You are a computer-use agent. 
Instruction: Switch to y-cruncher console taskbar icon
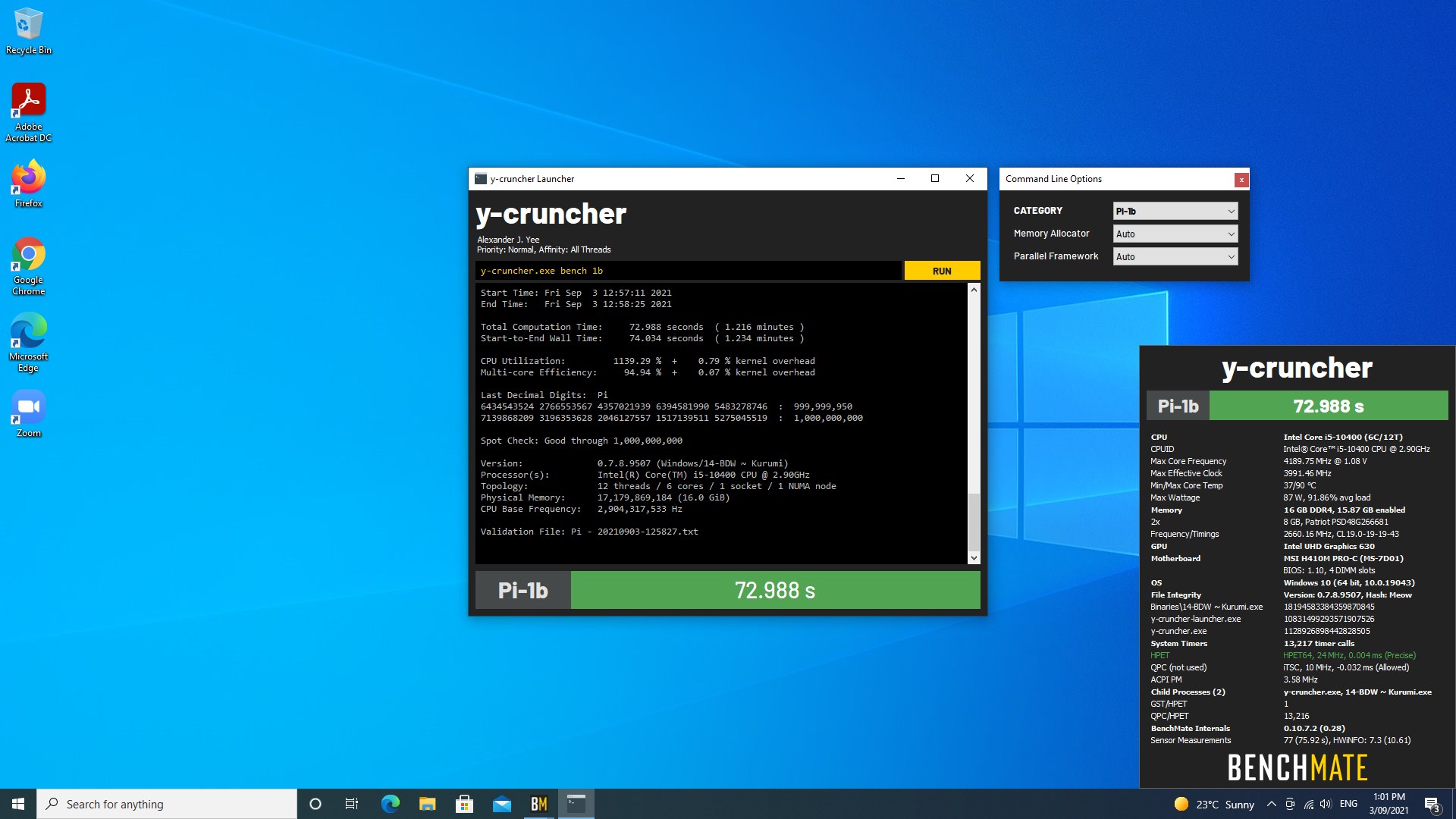click(576, 804)
